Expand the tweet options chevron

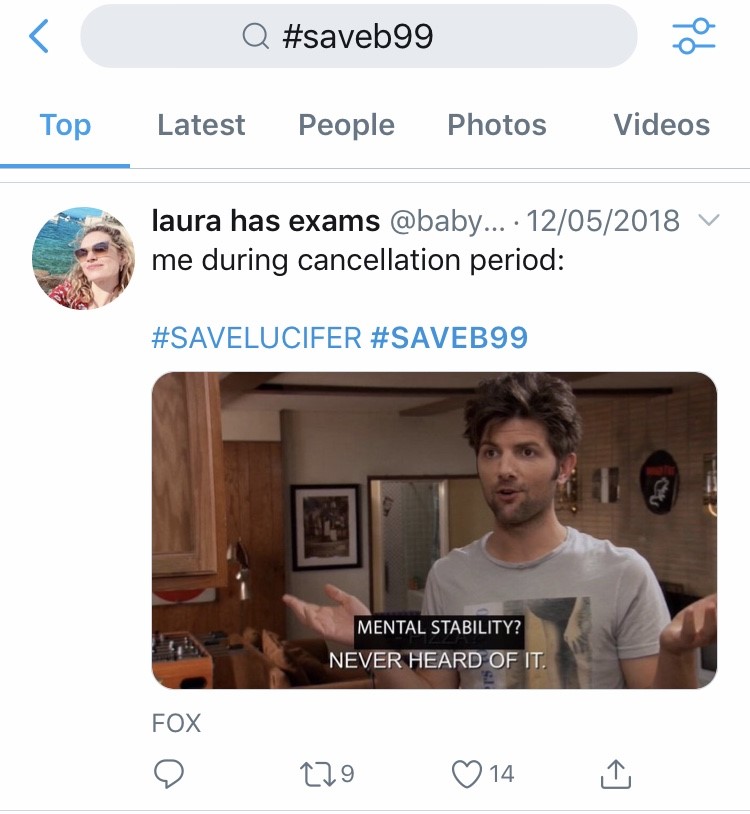coord(708,220)
